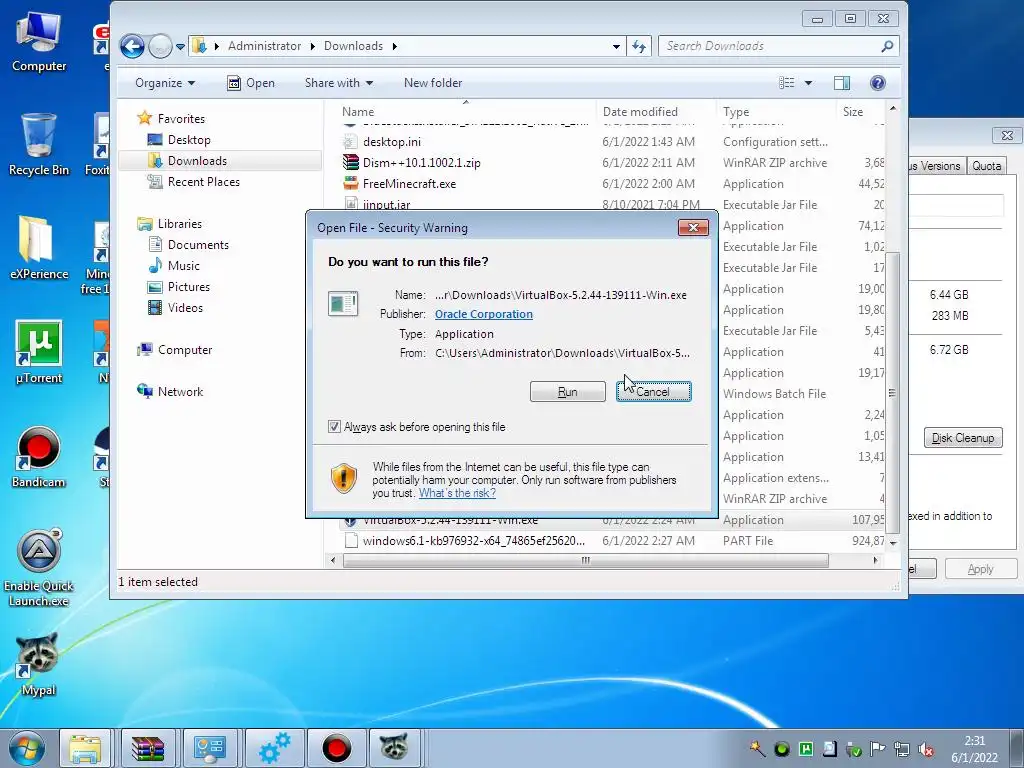Open recent pages dropdown next to Forward
Screen dimensions: 1024x768
(180, 46)
